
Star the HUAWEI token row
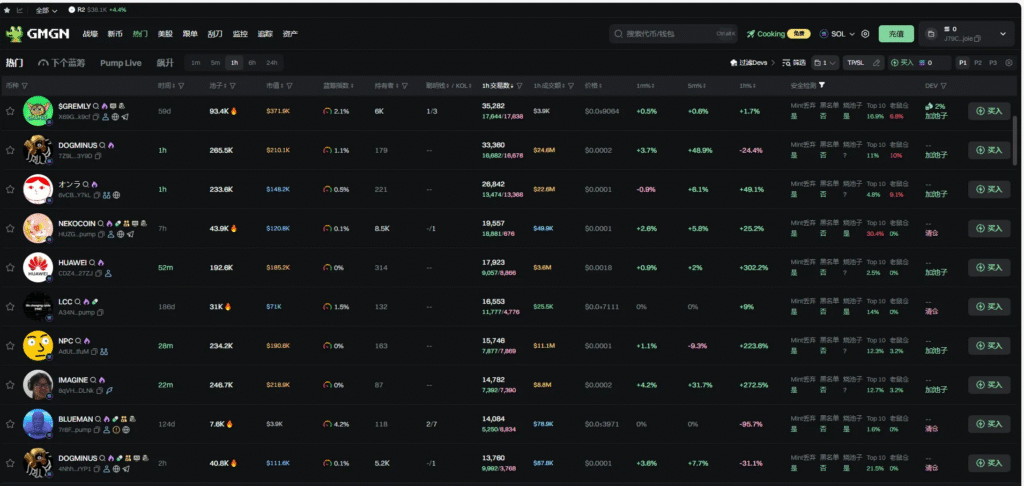10,267
